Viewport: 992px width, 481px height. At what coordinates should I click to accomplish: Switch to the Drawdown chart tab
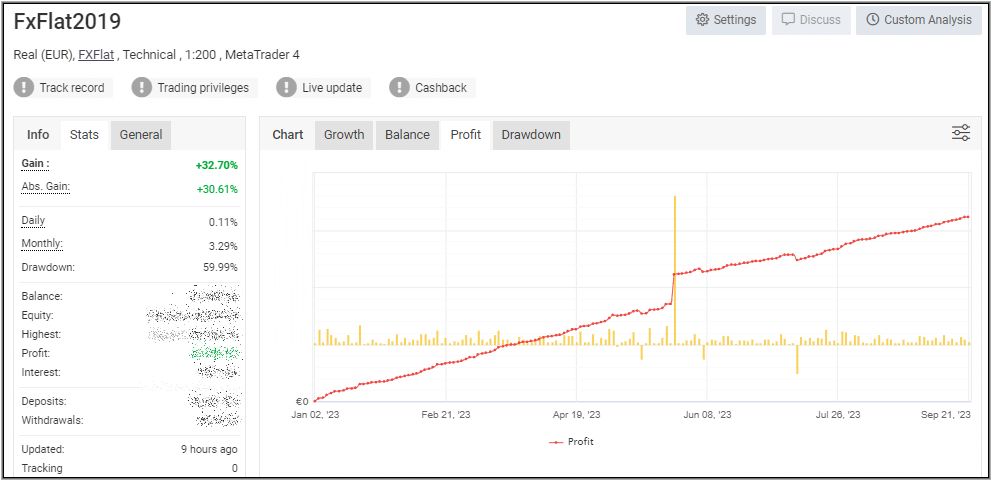pos(531,135)
